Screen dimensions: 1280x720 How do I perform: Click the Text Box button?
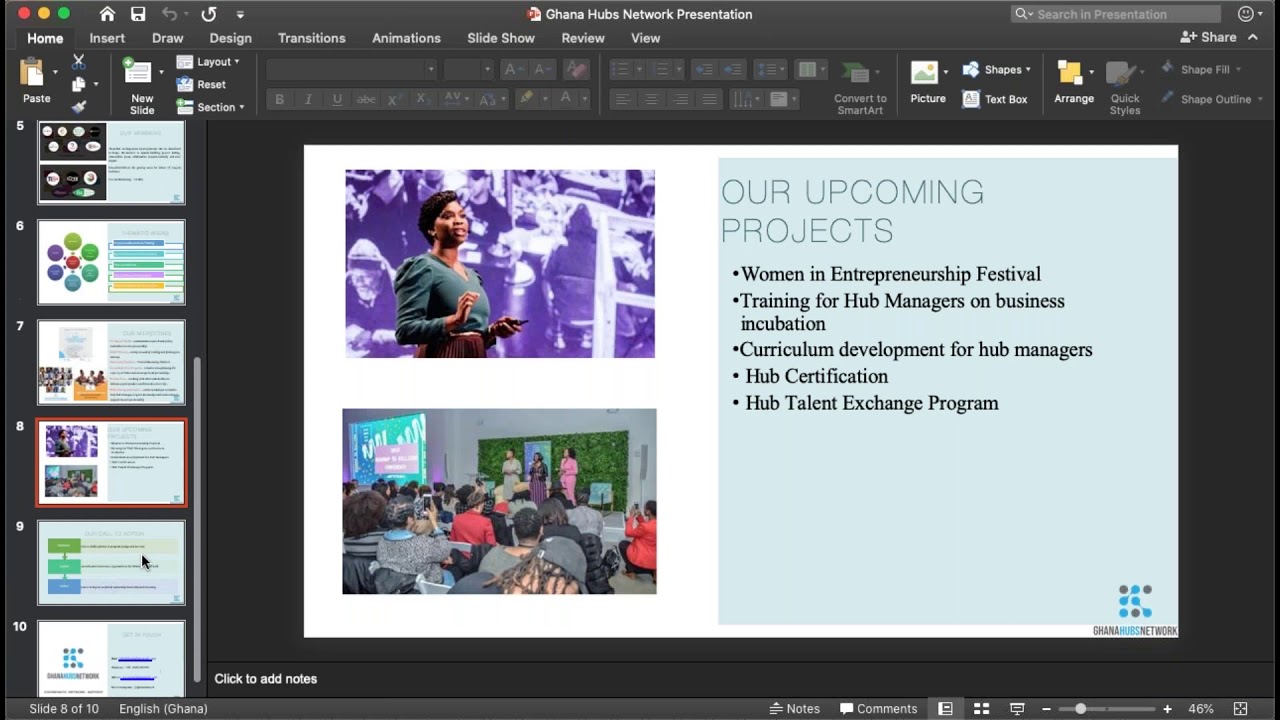(x=995, y=99)
